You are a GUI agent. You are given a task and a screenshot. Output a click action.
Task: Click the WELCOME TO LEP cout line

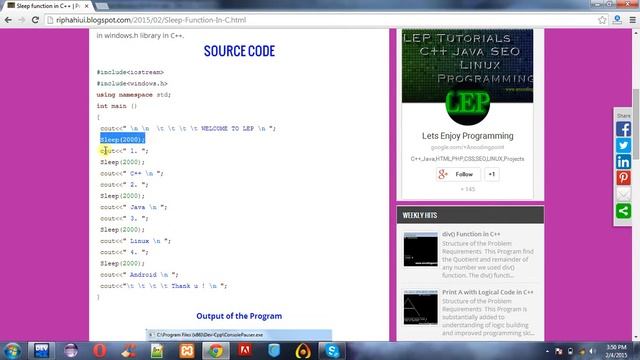(x=188, y=129)
